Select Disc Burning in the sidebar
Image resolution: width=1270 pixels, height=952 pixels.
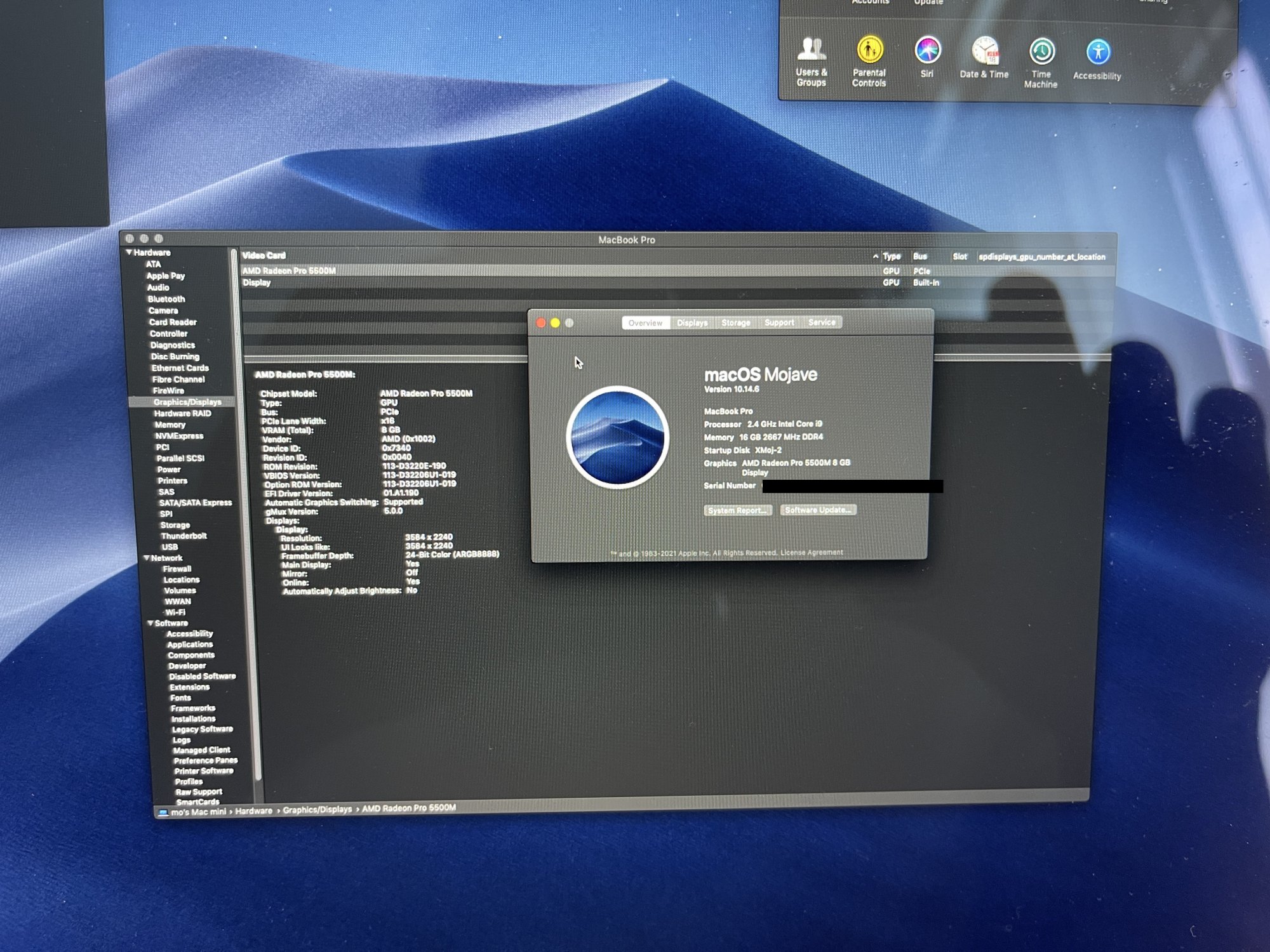tap(175, 357)
